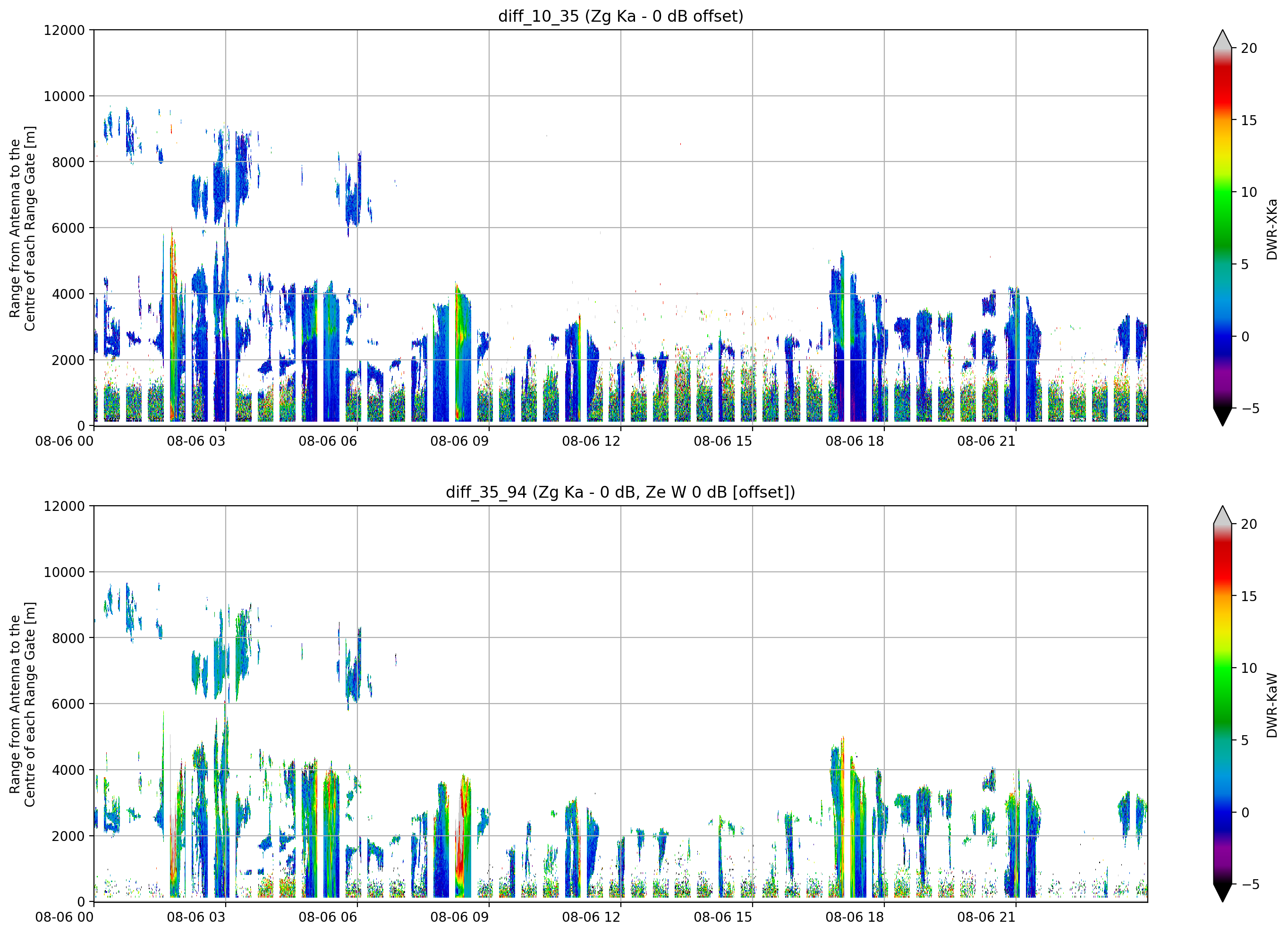Click the '08-06 00' x-tick label of bottom plot
Screen dimensions: 1288x934
click(64, 917)
